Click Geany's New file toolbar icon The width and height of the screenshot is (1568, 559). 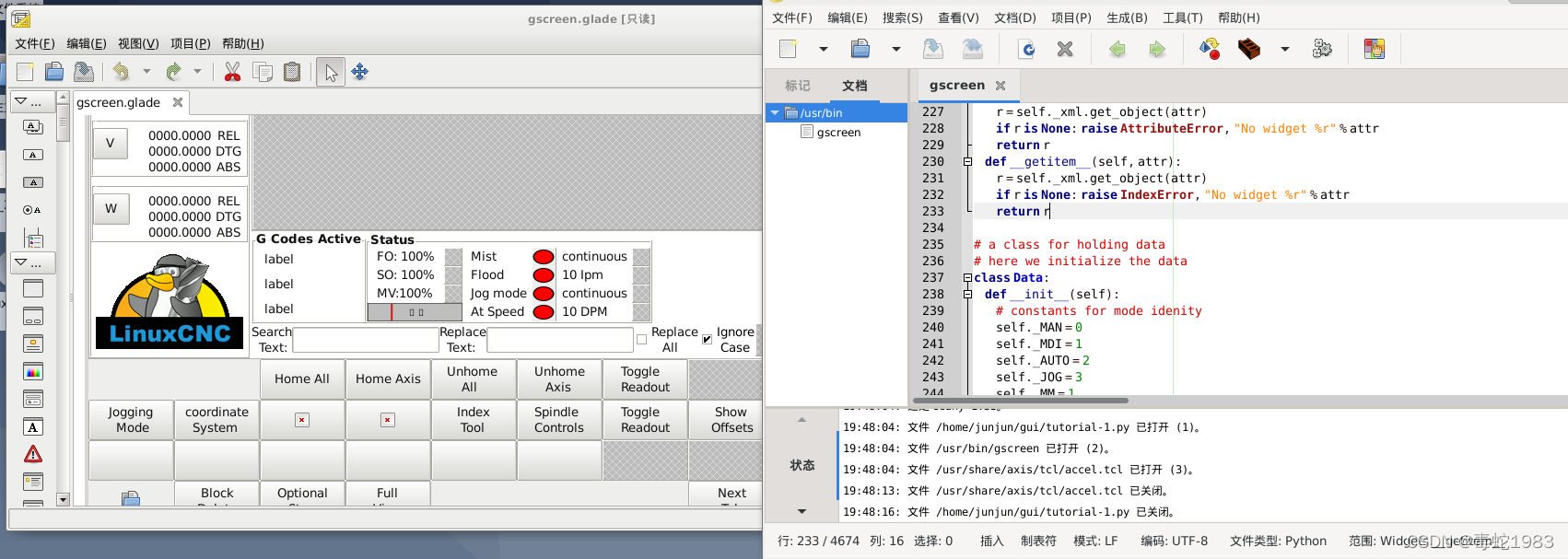789,49
